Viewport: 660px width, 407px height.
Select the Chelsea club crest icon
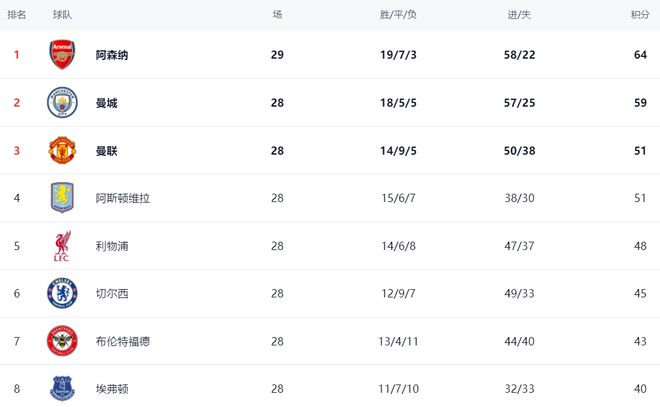62,293
